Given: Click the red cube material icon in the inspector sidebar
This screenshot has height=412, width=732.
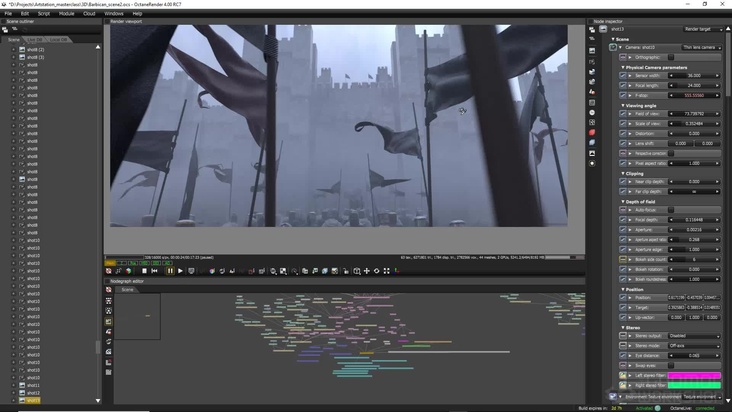Looking at the screenshot, I should [592, 133].
